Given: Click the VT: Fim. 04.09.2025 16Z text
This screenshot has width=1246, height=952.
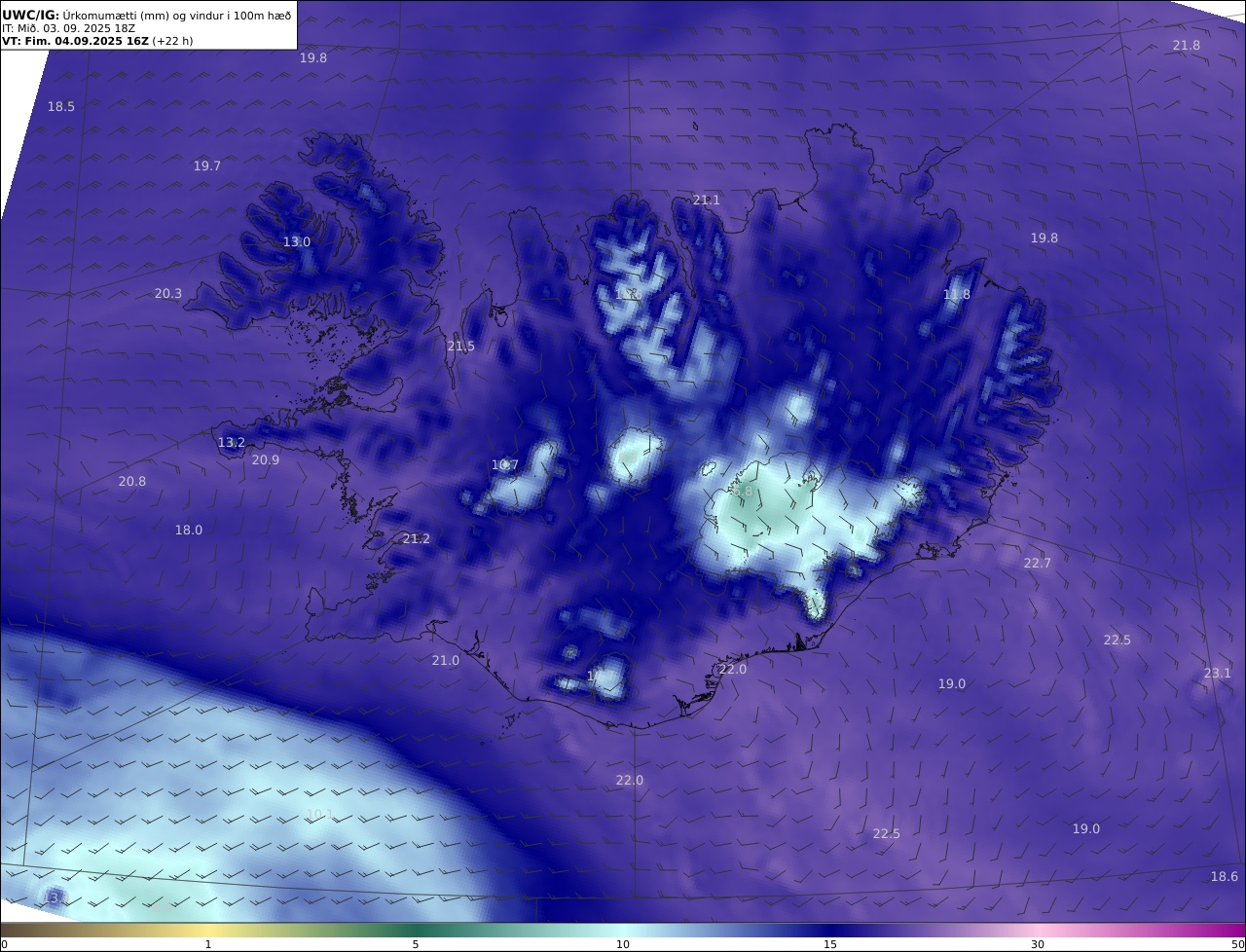Looking at the screenshot, I should (x=75, y=41).
